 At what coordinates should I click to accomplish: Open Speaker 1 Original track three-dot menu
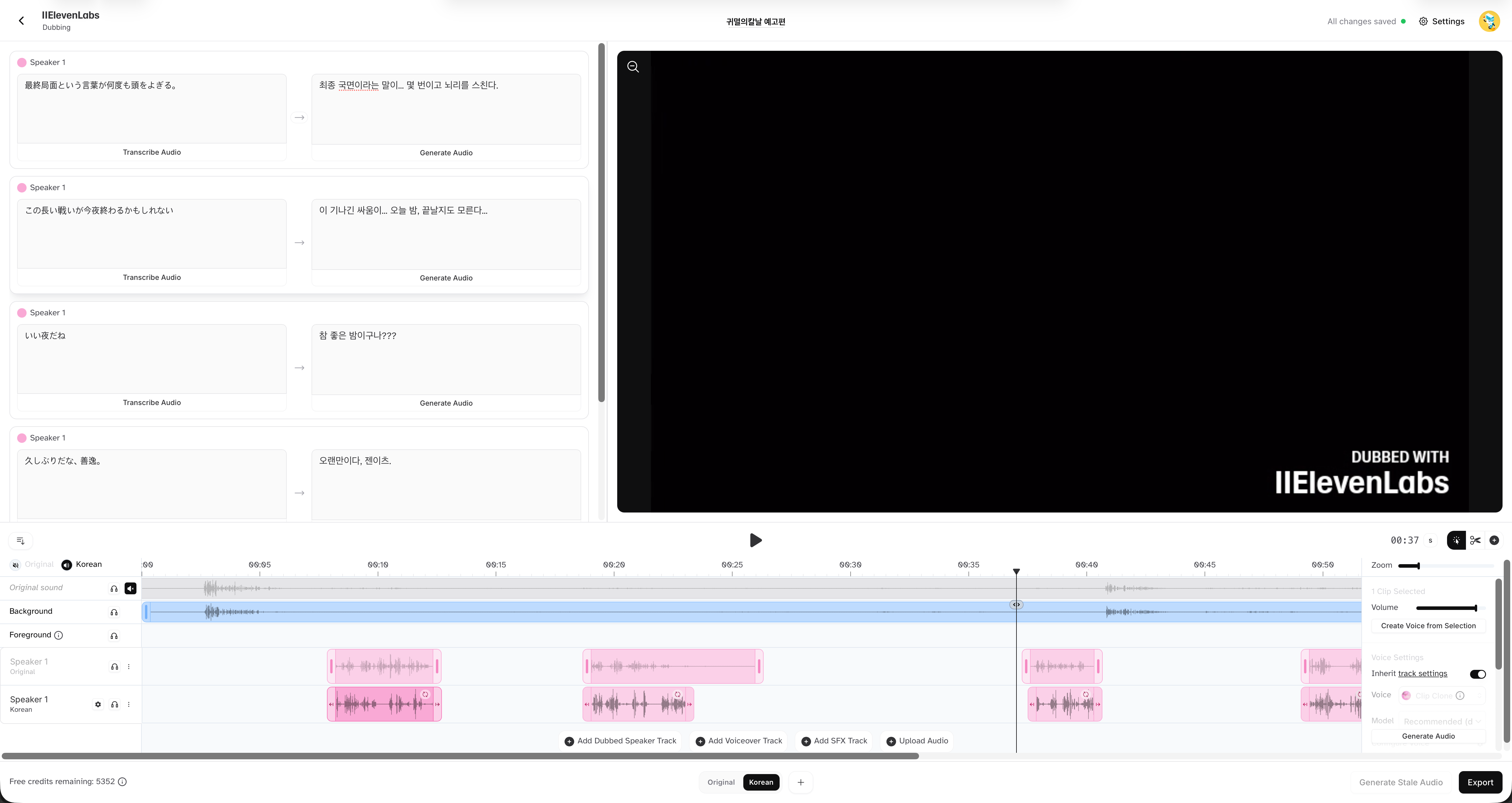[128, 667]
